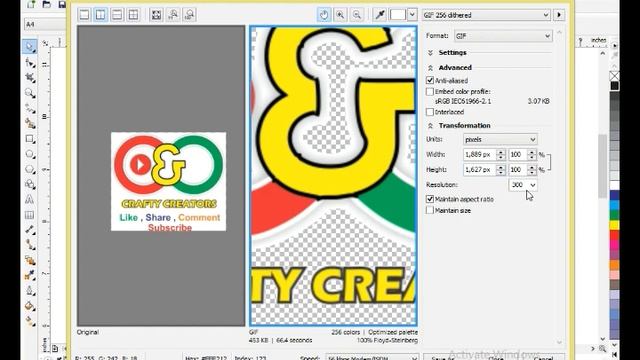Open the Units pixels dropdown
The height and width of the screenshot is (360, 640).
pos(500,140)
